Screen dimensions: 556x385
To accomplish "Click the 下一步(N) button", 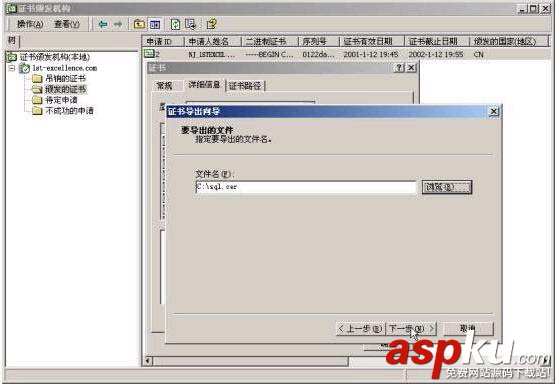I will tap(411, 329).
